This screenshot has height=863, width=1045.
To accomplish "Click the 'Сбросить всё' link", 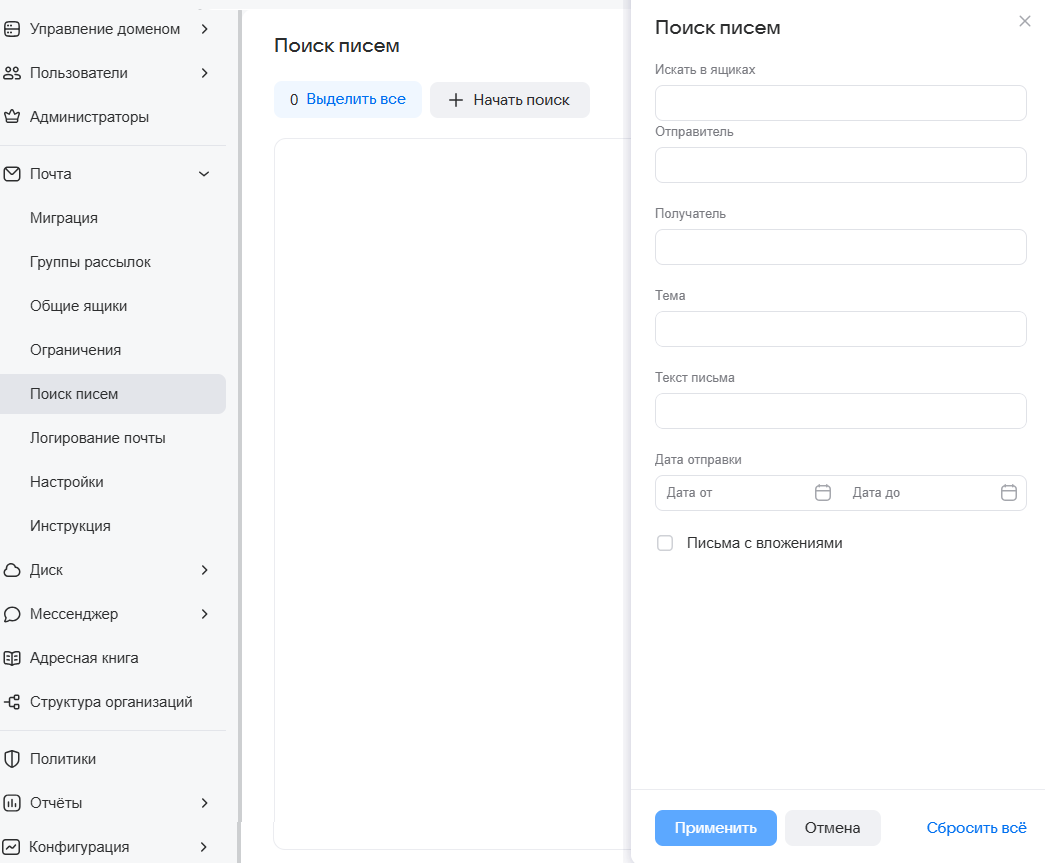I will coord(976,828).
